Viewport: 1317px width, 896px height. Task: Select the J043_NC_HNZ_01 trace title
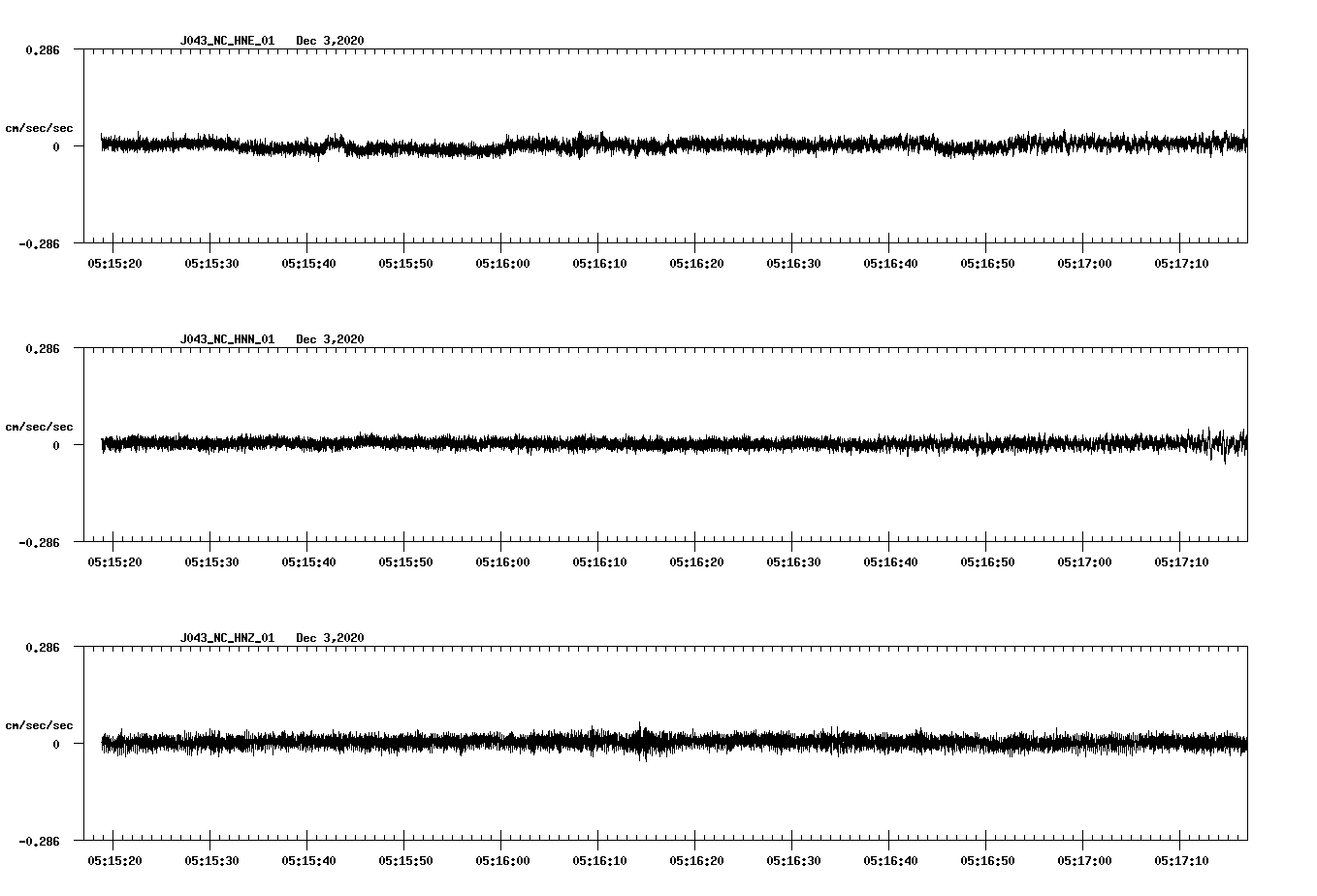pyautogui.click(x=226, y=635)
